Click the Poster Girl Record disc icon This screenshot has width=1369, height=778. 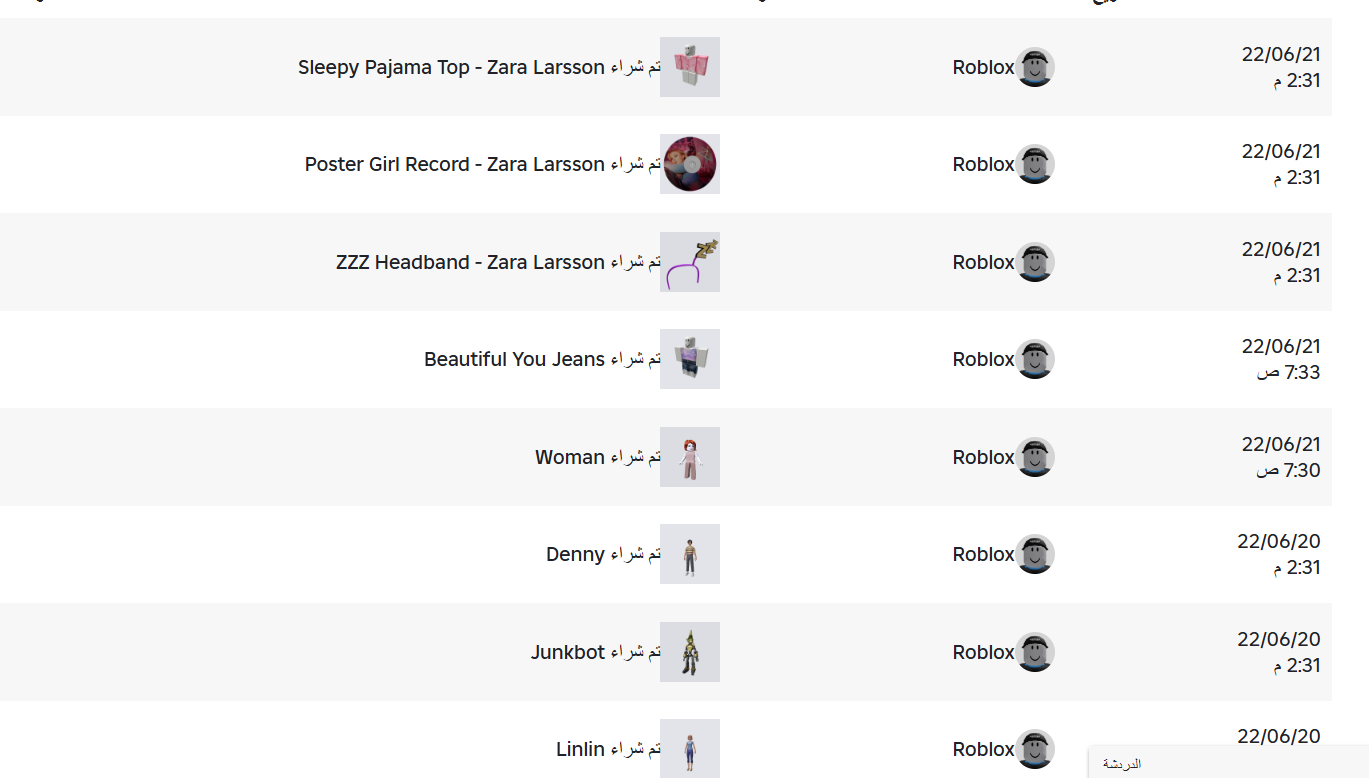(x=690, y=164)
